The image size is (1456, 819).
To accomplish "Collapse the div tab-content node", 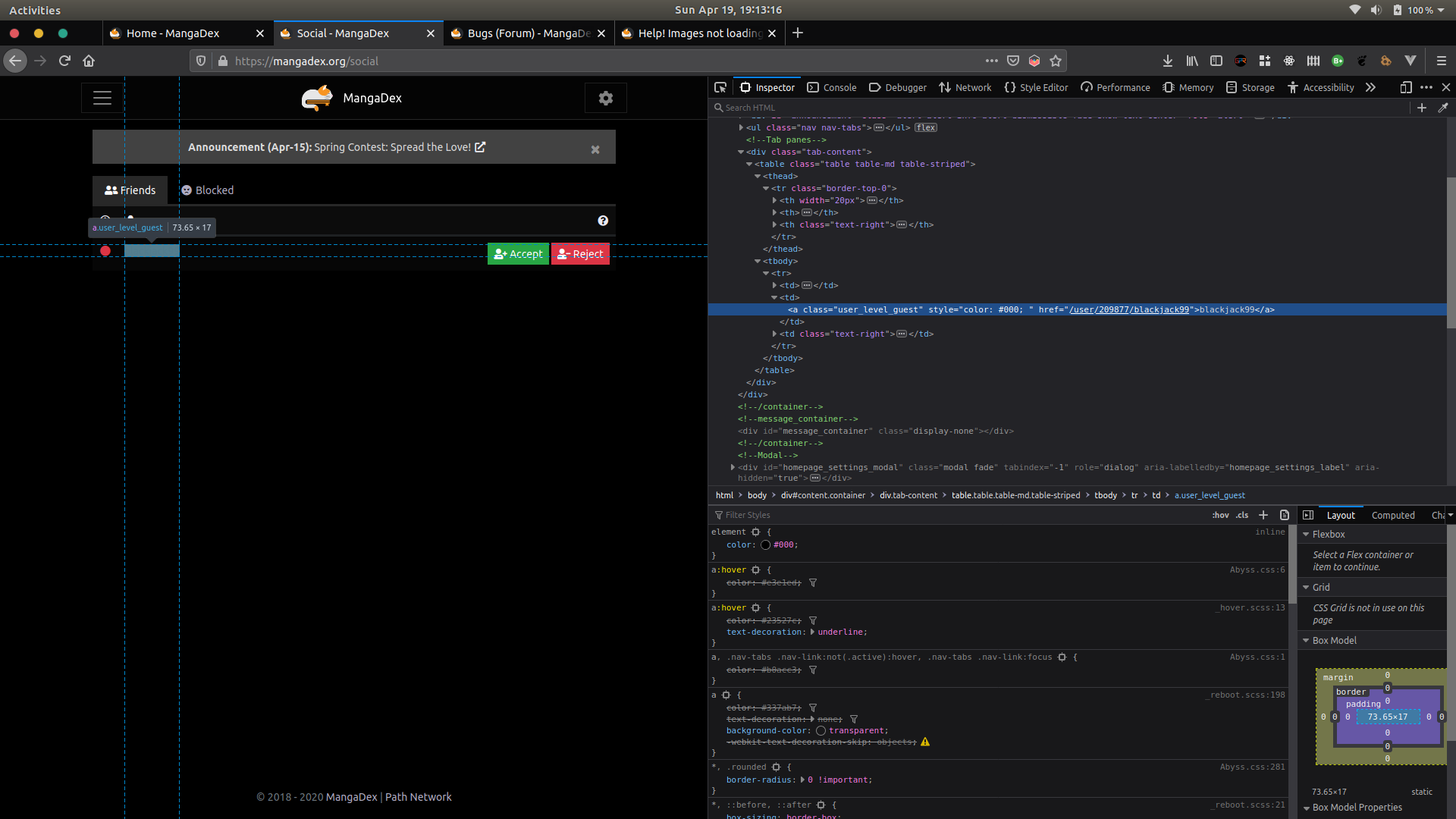I will 741,152.
